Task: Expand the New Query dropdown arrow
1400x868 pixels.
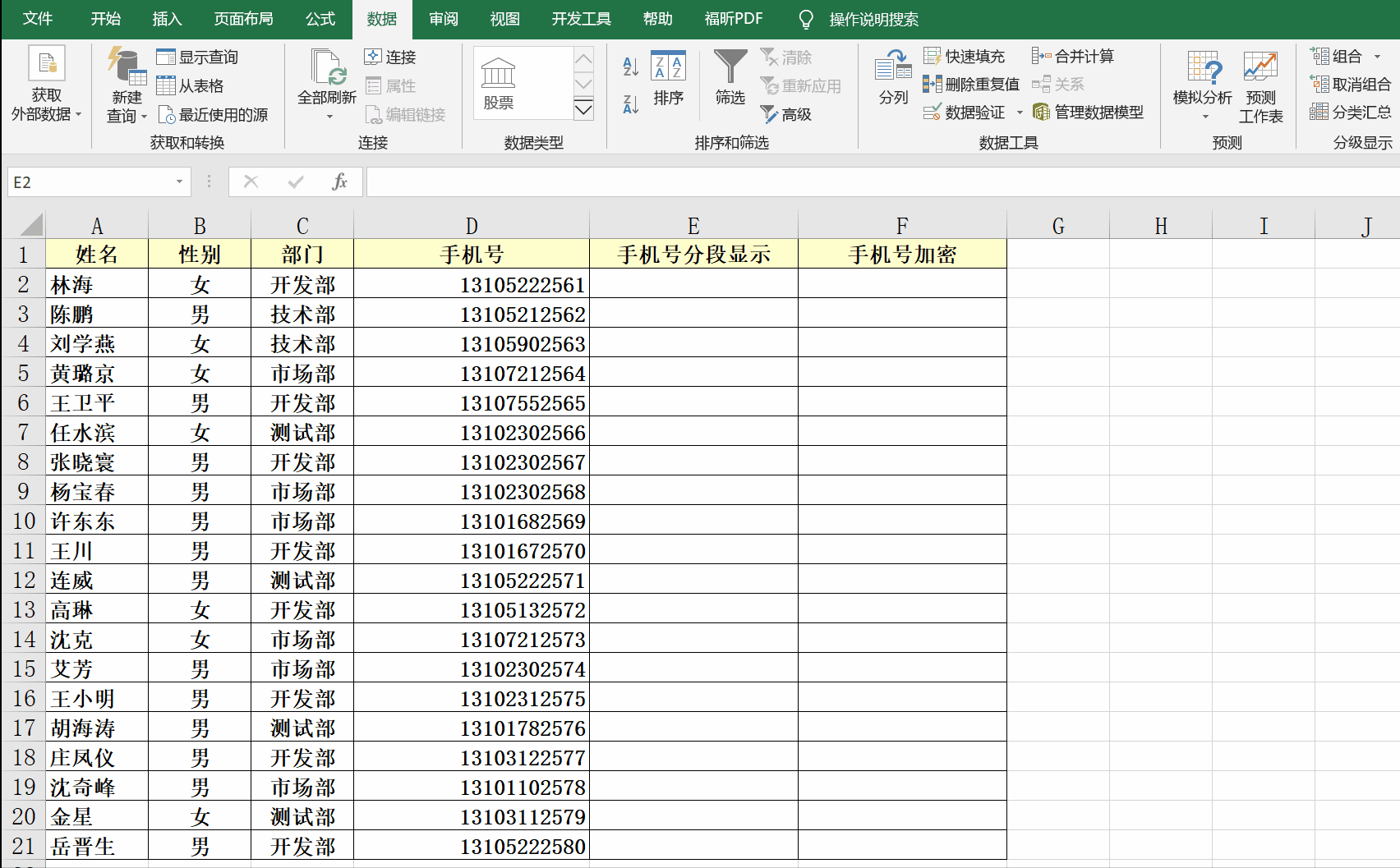Action: (144, 117)
